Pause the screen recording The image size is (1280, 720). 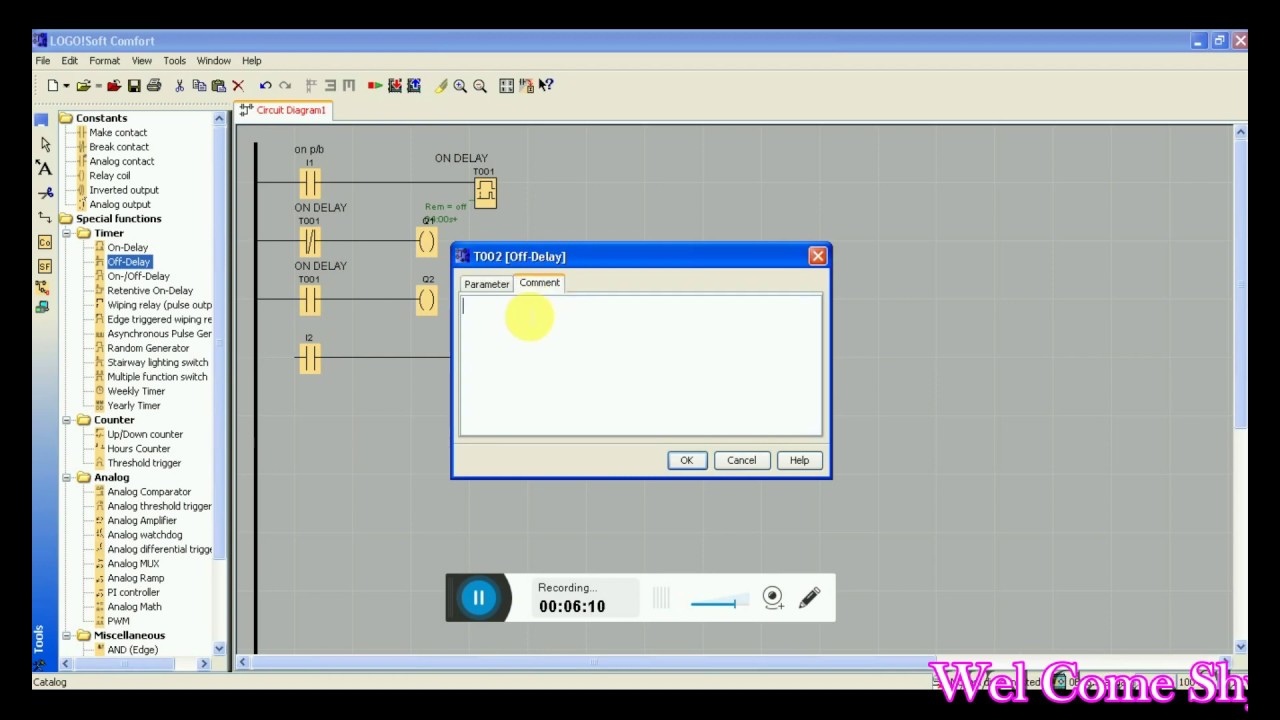pos(478,598)
